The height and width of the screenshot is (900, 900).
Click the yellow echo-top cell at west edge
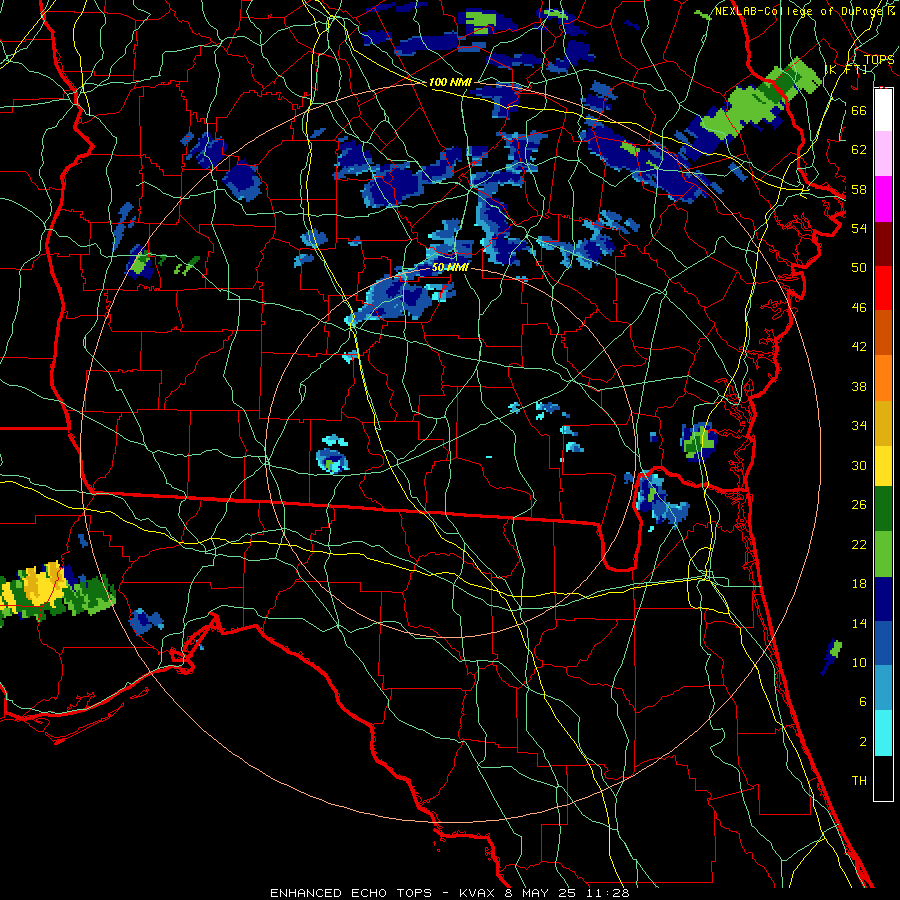(x=37, y=587)
